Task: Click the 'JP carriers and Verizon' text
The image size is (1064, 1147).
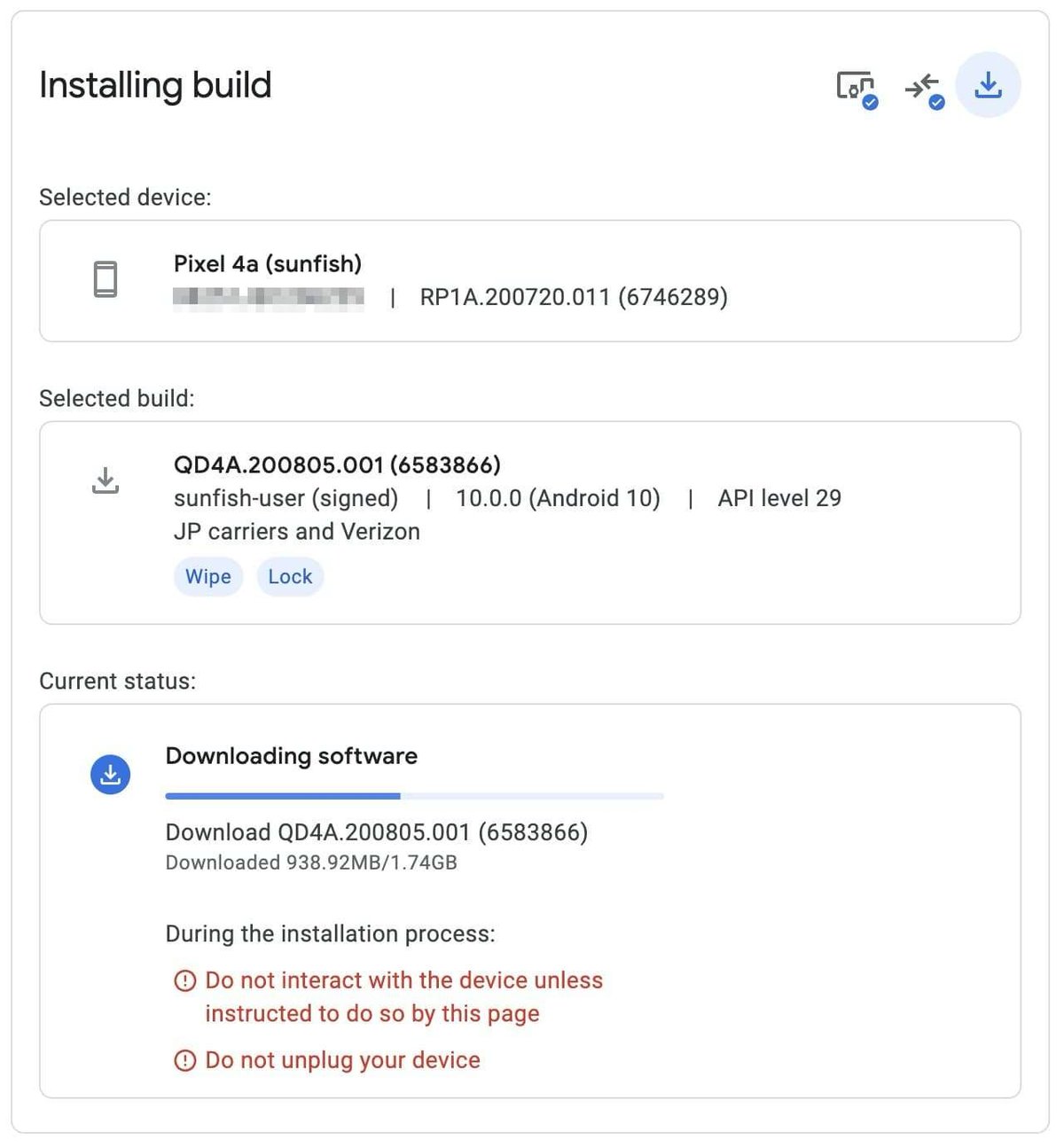Action: click(297, 532)
